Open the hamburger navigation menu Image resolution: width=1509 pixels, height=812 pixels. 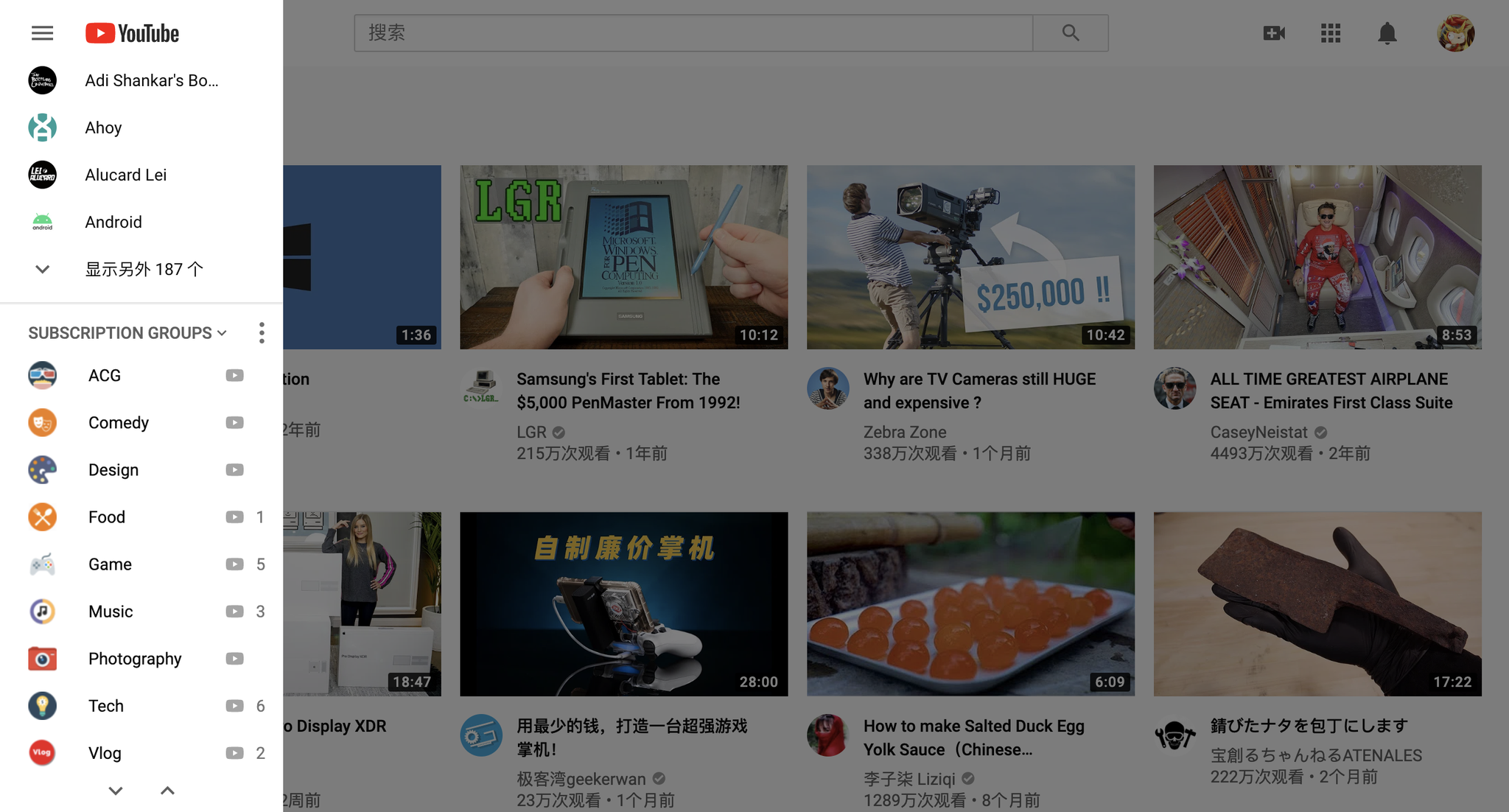tap(42, 32)
